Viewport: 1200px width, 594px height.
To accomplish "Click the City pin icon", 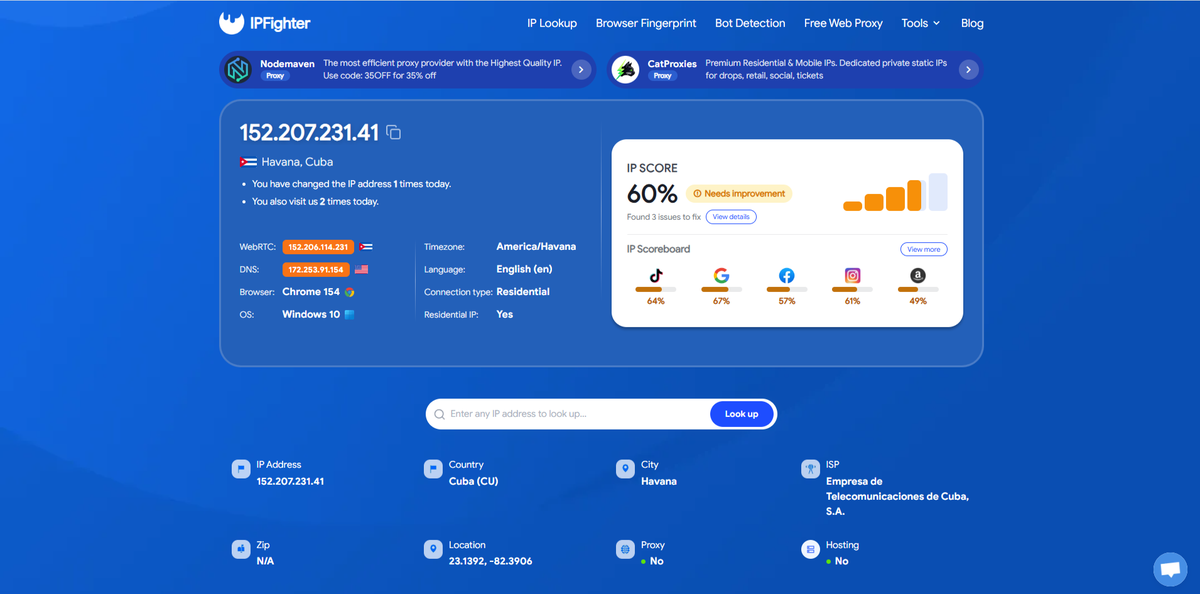I will pyautogui.click(x=625, y=468).
